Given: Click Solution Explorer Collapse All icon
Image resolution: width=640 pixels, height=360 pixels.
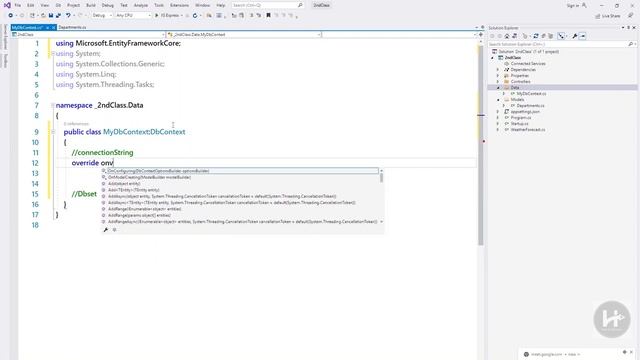Looking at the screenshot, I should 543,36.
